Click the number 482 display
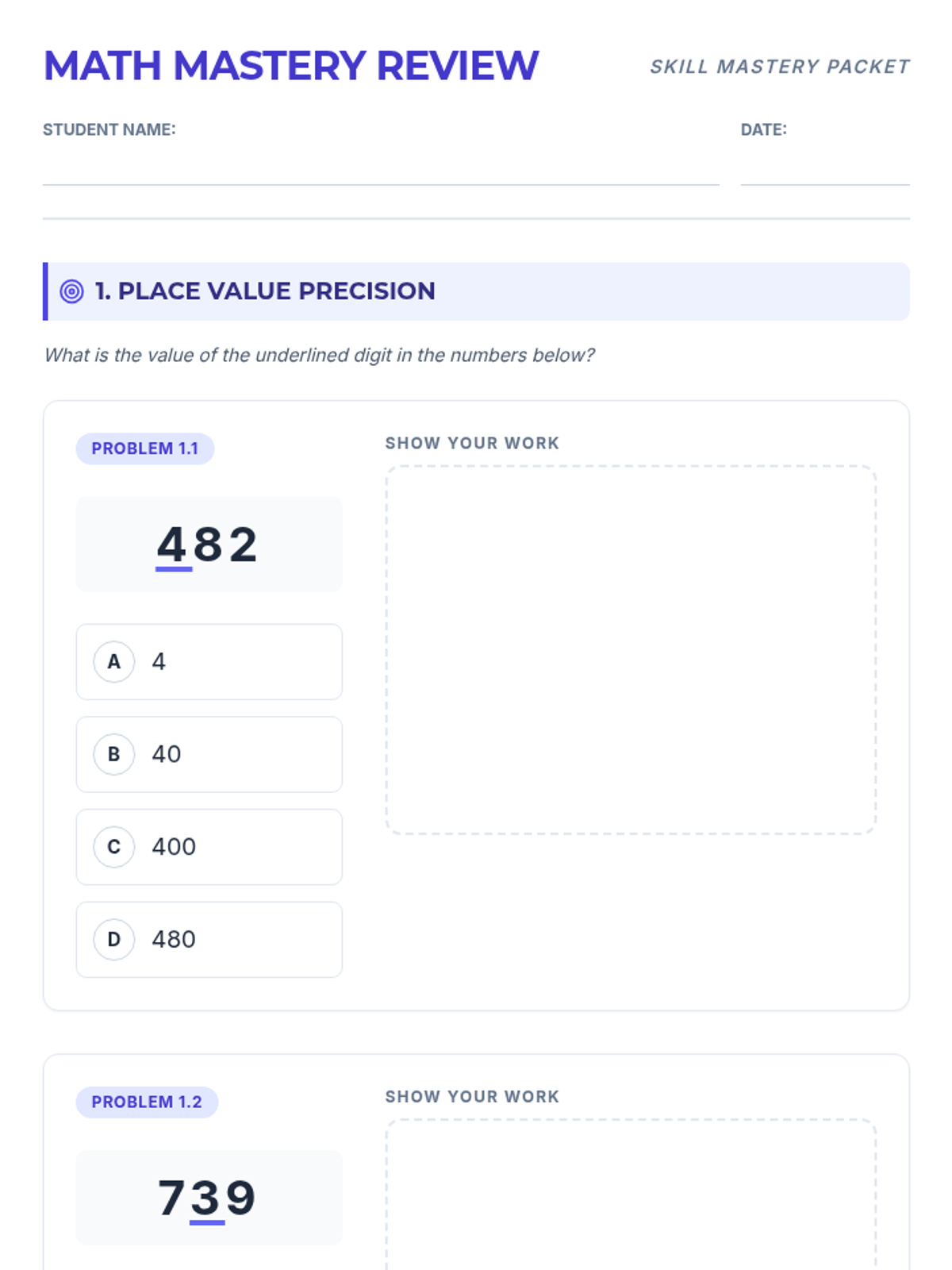The height and width of the screenshot is (1270, 952). click(x=209, y=545)
